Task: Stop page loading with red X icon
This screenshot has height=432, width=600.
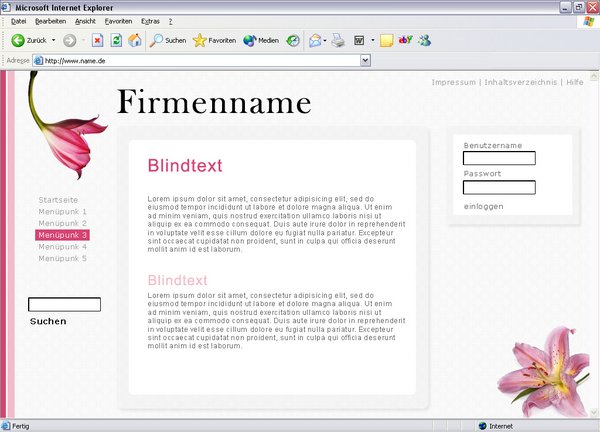Action: coord(98,40)
